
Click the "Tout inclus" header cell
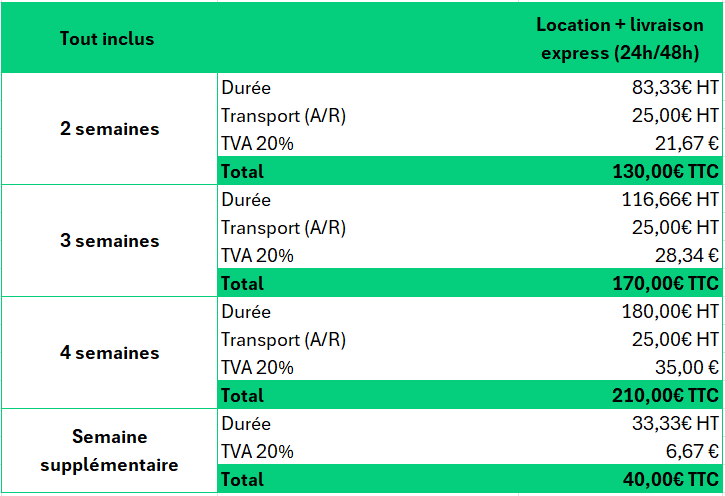coord(107,39)
